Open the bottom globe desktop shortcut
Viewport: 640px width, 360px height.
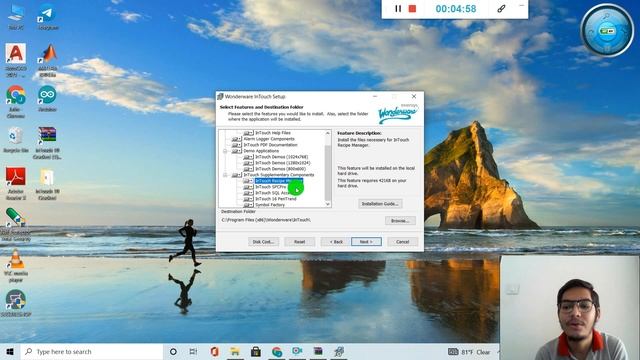(x=16, y=303)
